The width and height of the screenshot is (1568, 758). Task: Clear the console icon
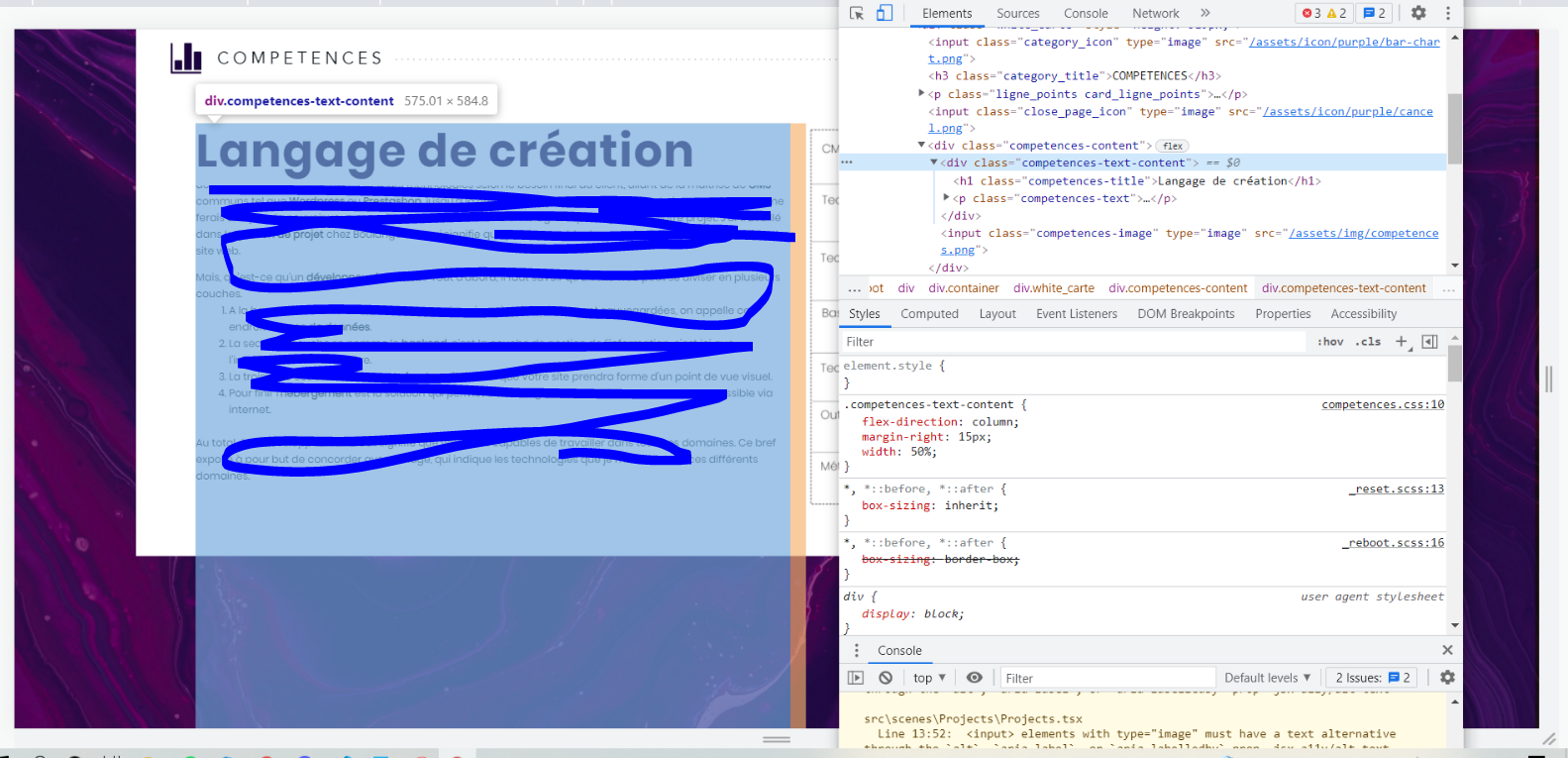click(886, 678)
